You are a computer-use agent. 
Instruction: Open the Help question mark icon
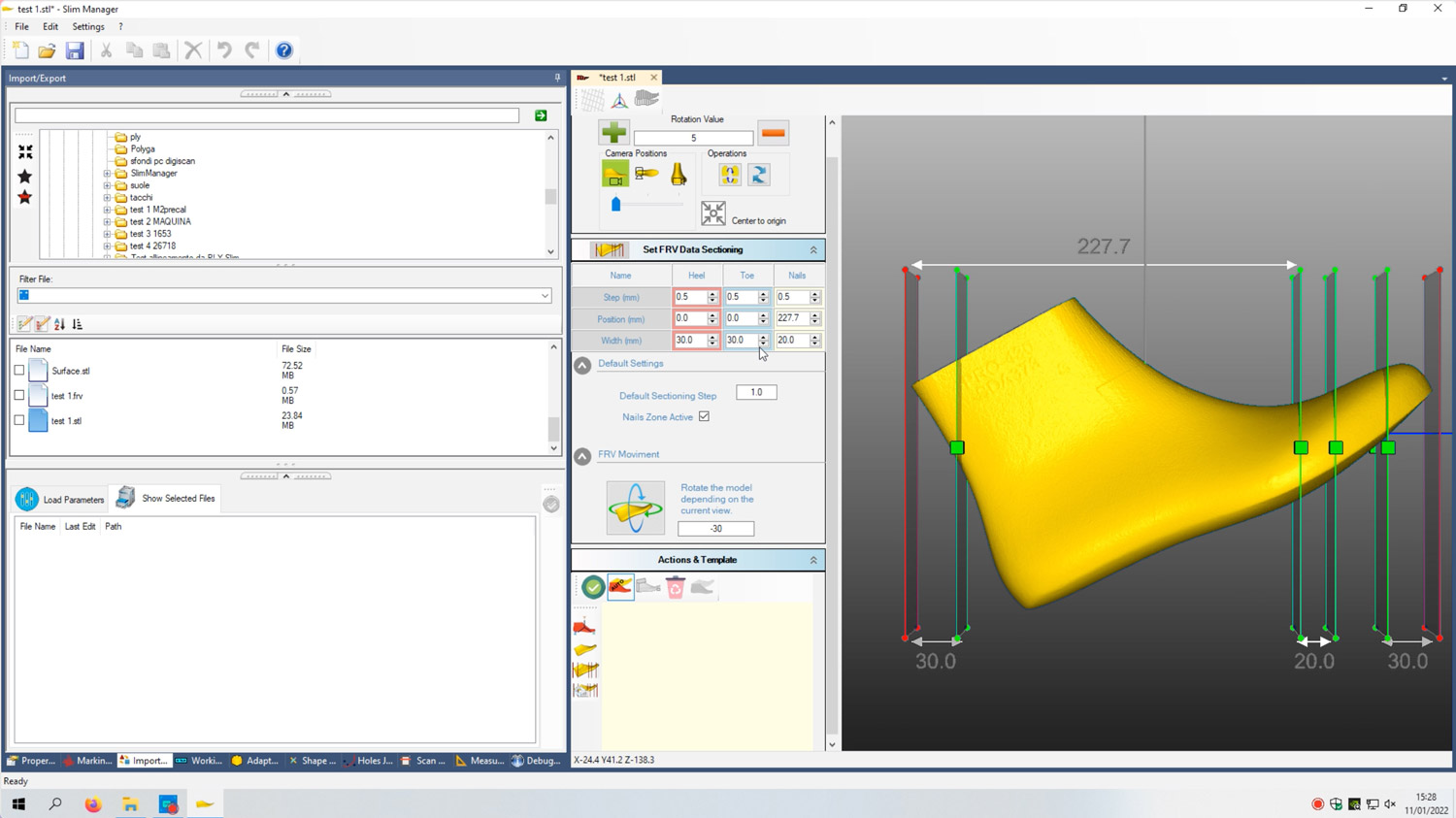coord(284,50)
